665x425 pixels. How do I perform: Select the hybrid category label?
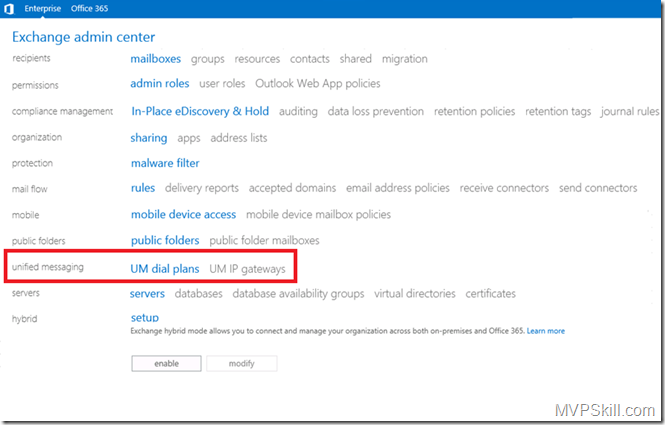pyautogui.click(x=24, y=319)
